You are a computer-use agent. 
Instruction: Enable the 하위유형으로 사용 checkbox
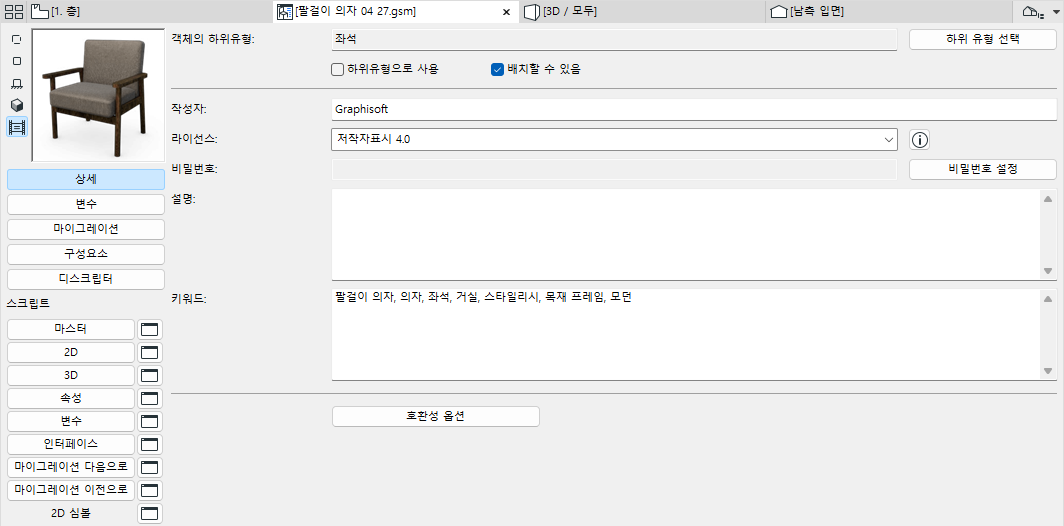pyautogui.click(x=337, y=69)
